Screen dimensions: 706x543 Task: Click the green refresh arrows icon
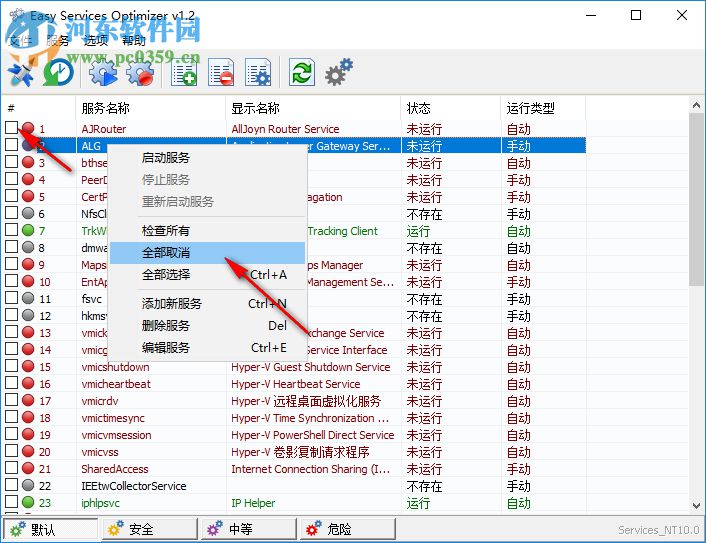point(301,72)
